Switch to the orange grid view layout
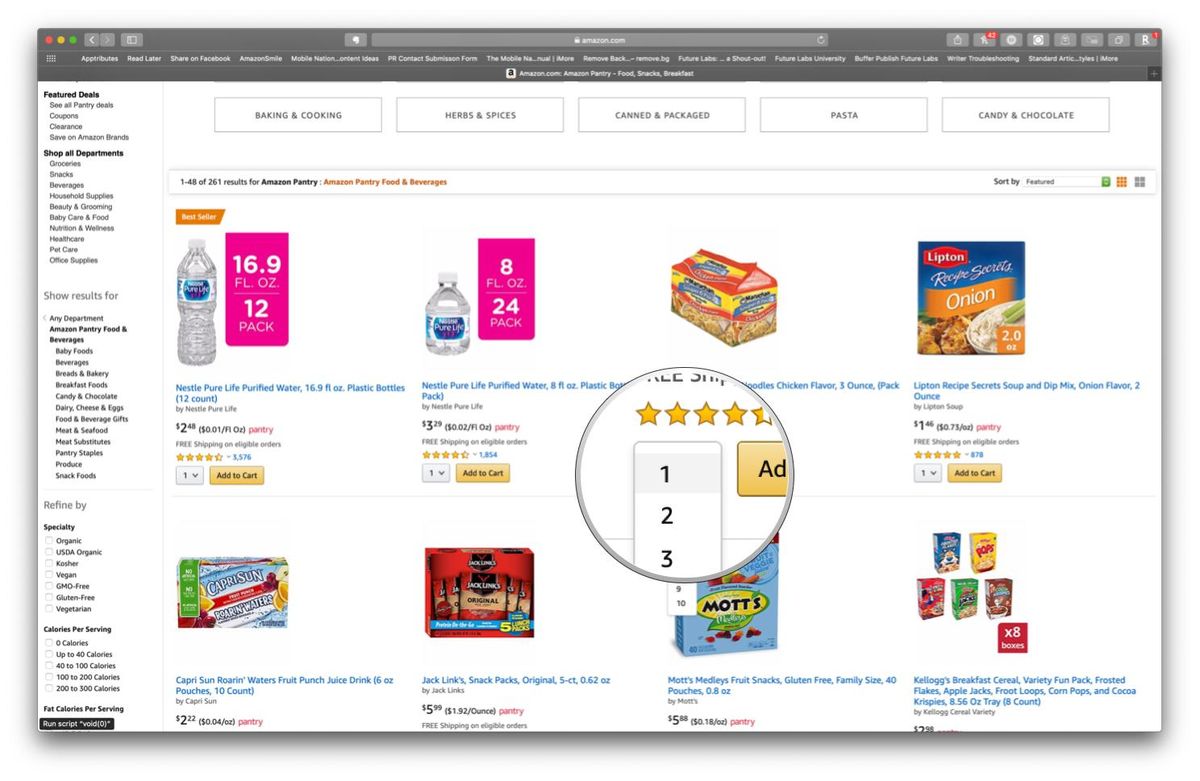Viewport: 1200px width, 781px height. 1121,181
